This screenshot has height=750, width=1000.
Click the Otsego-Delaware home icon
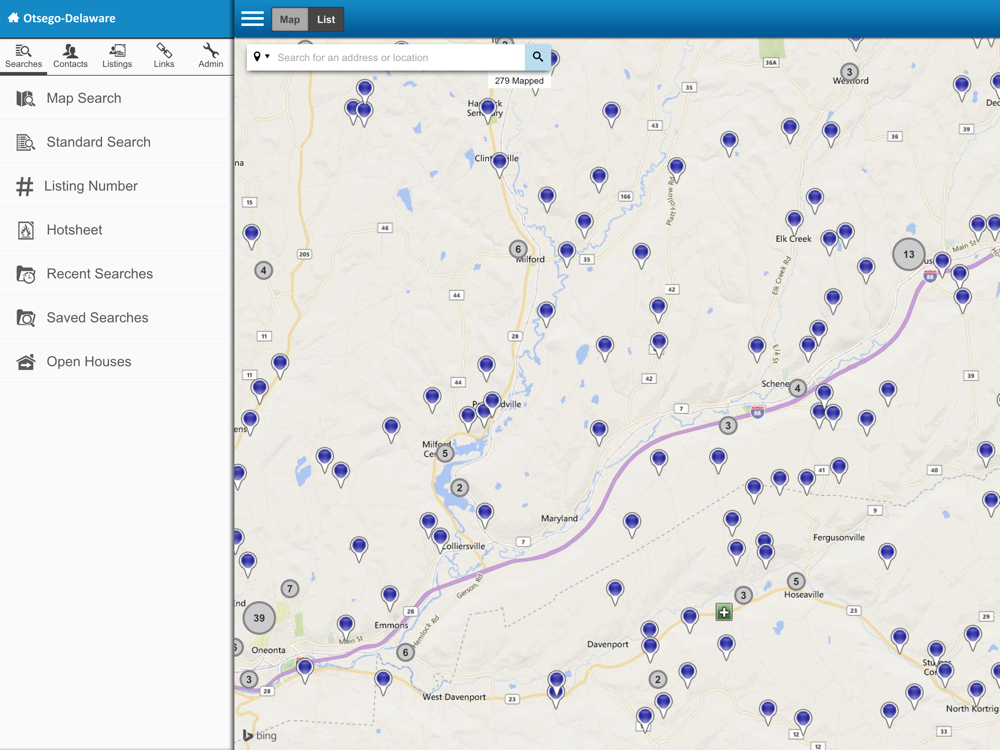(x=14, y=18)
